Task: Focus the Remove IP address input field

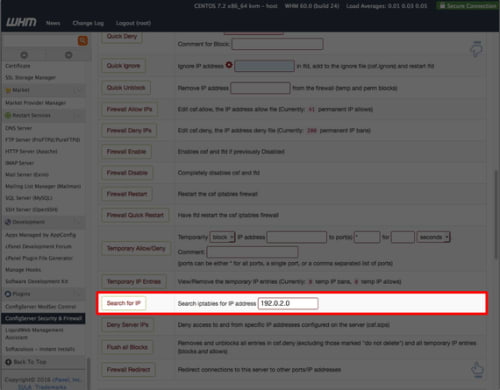Action: pyautogui.click(x=260, y=88)
